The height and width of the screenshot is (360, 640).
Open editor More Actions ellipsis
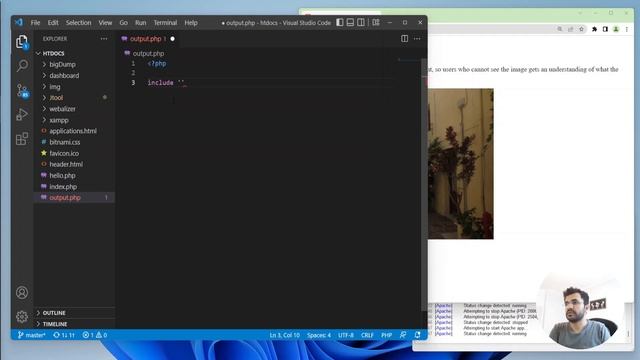(417, 38)
